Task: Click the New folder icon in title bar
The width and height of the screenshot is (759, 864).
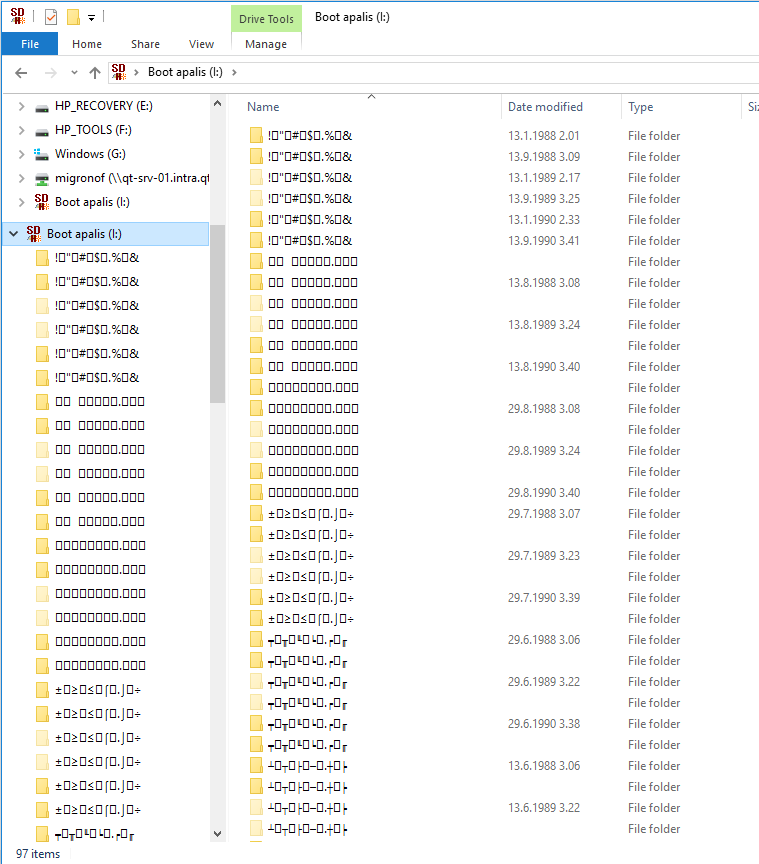Action: coord(73,17)
